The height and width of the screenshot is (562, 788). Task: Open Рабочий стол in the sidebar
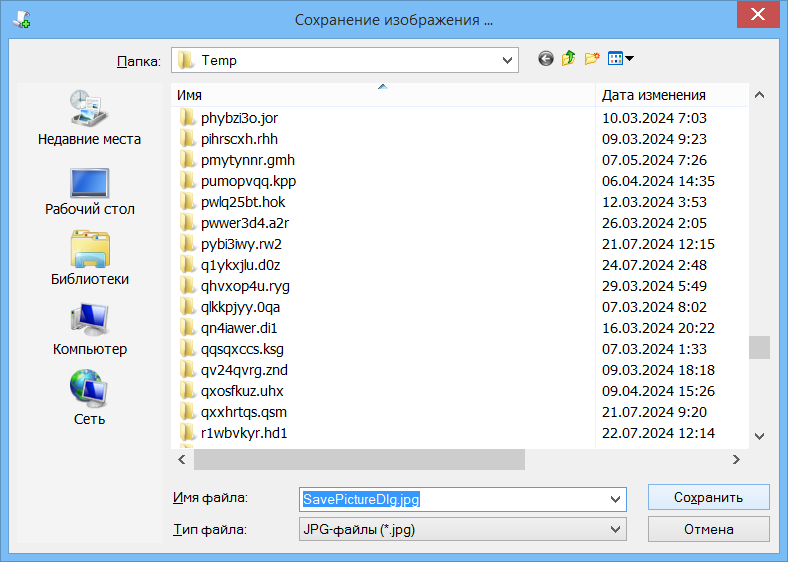pos(89,192)
